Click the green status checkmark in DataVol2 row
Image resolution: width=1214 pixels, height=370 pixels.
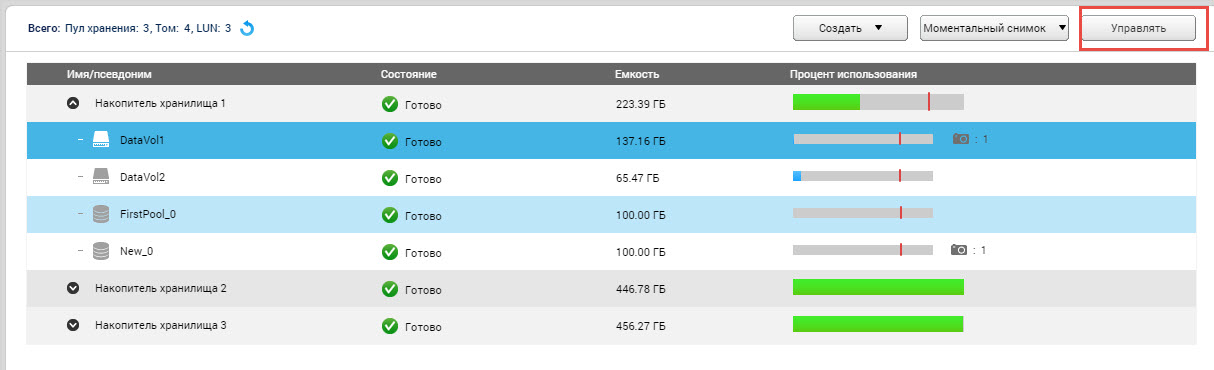[x=390, y=178]
